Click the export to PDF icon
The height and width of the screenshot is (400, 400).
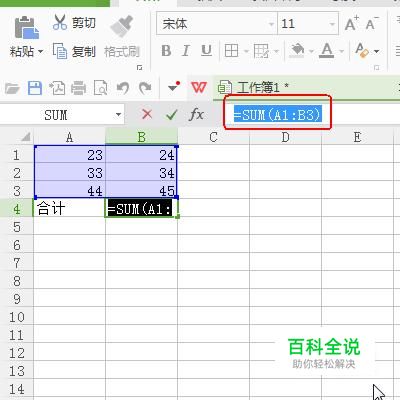click(57, 88)
